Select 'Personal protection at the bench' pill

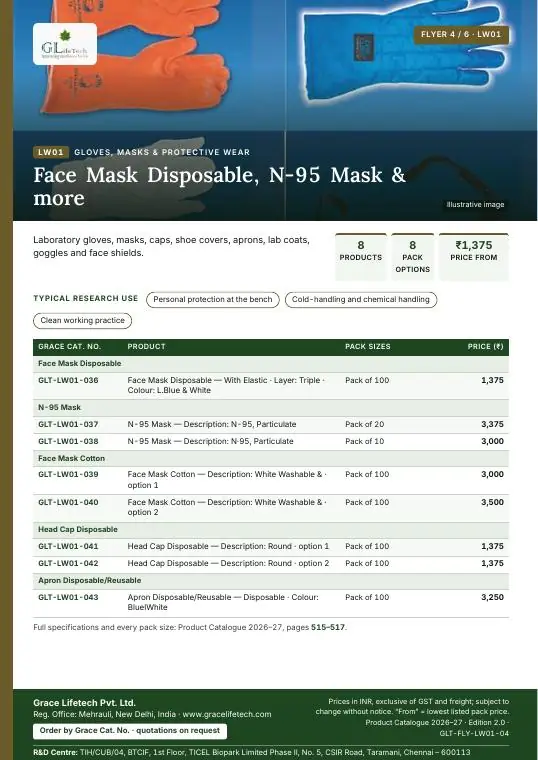click(213, 300)
